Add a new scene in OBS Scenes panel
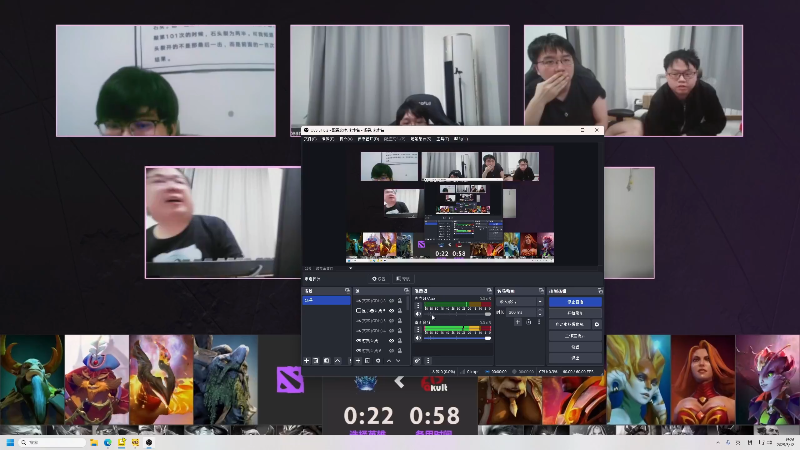 306,361
